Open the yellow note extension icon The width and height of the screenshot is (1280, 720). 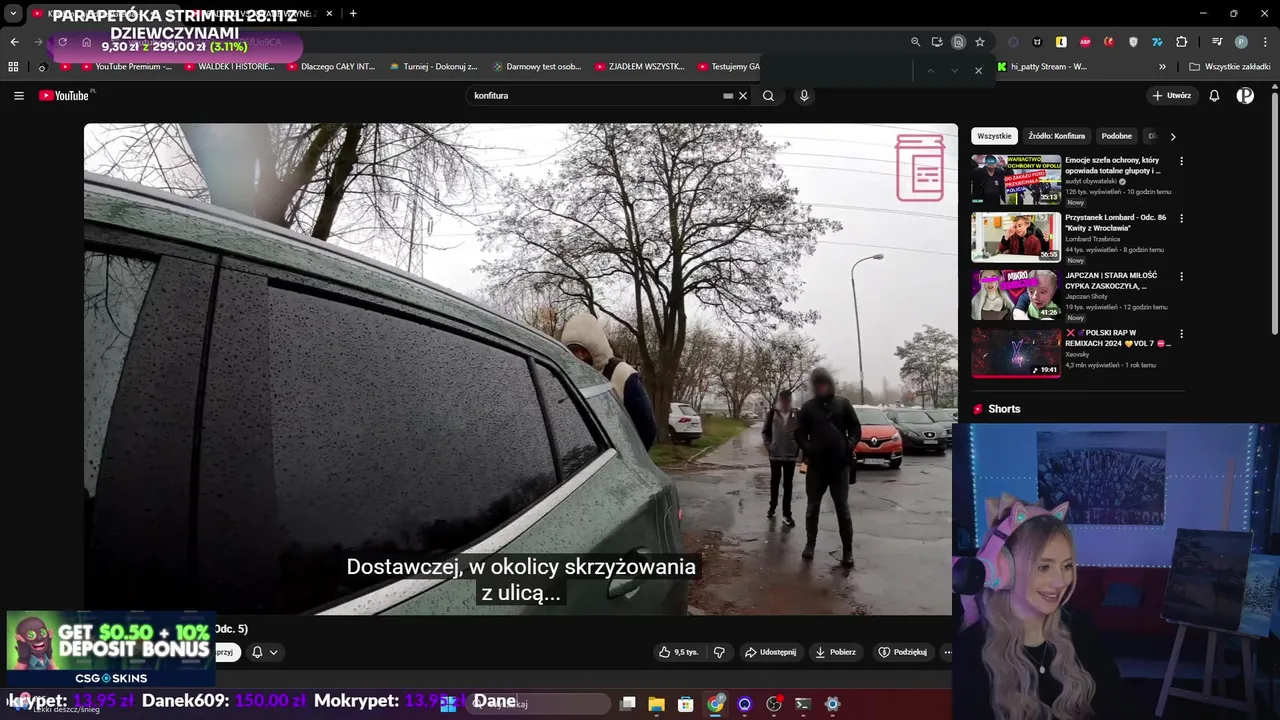click(1061, 42)
